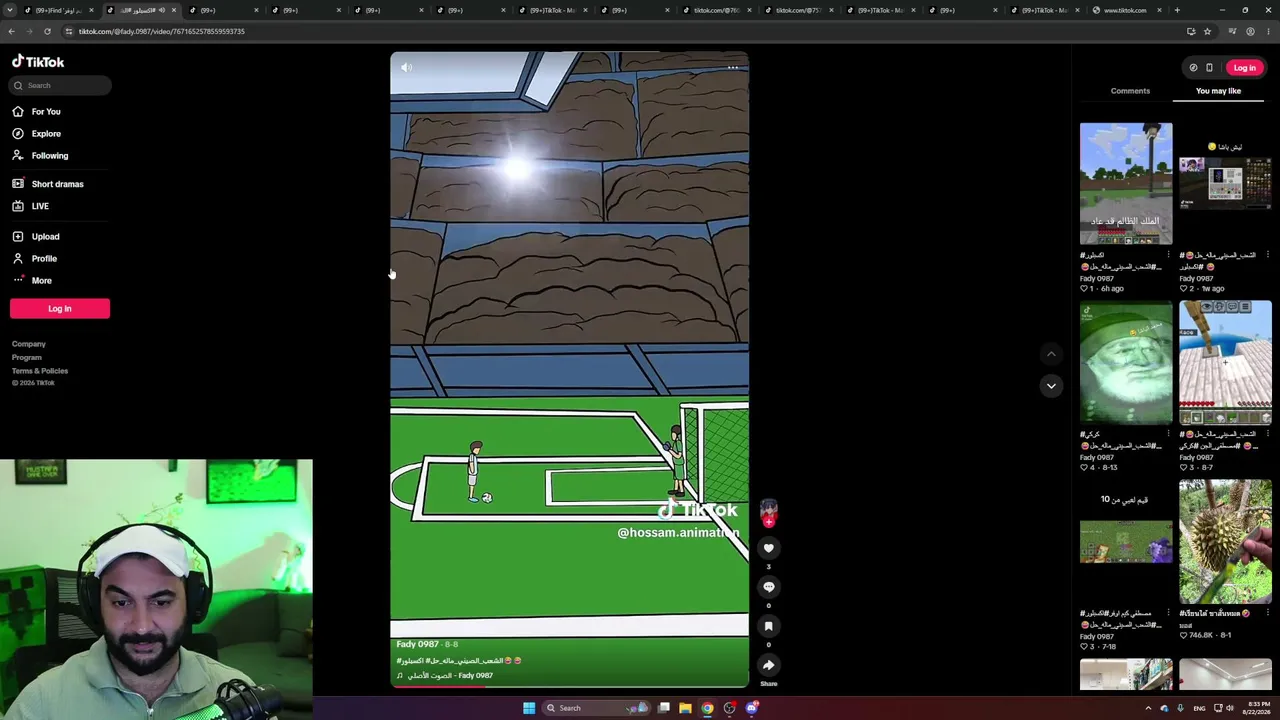1280x720 pixels.
Task: Open a new browser tab
Action: pos(1177,10)
